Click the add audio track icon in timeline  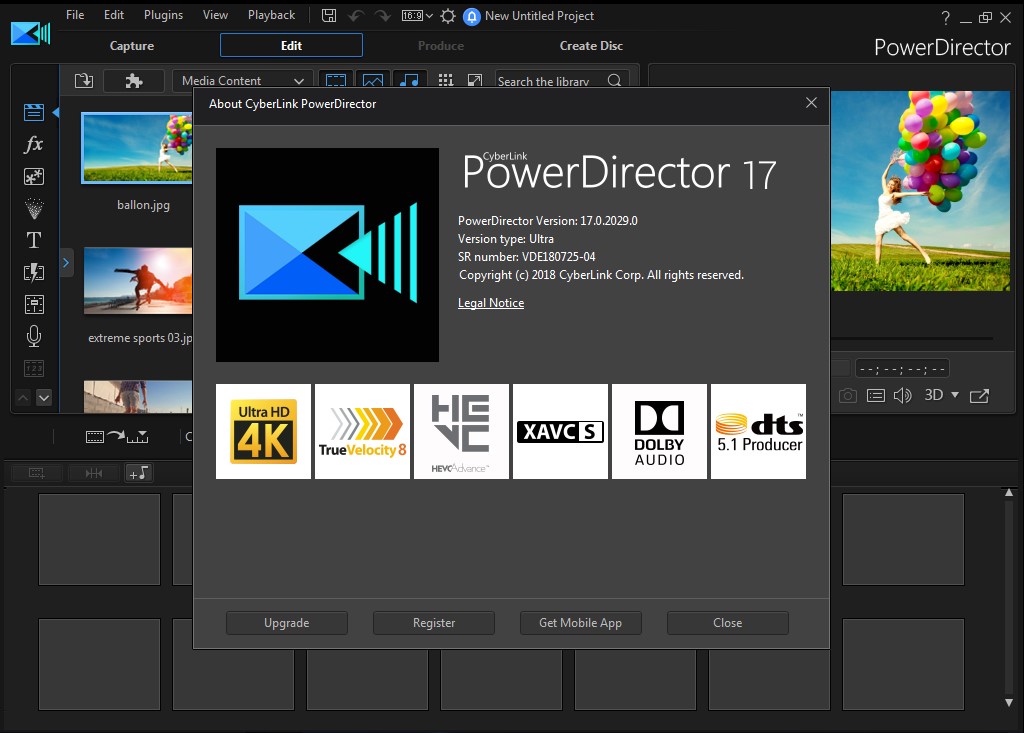pos(138,473)
